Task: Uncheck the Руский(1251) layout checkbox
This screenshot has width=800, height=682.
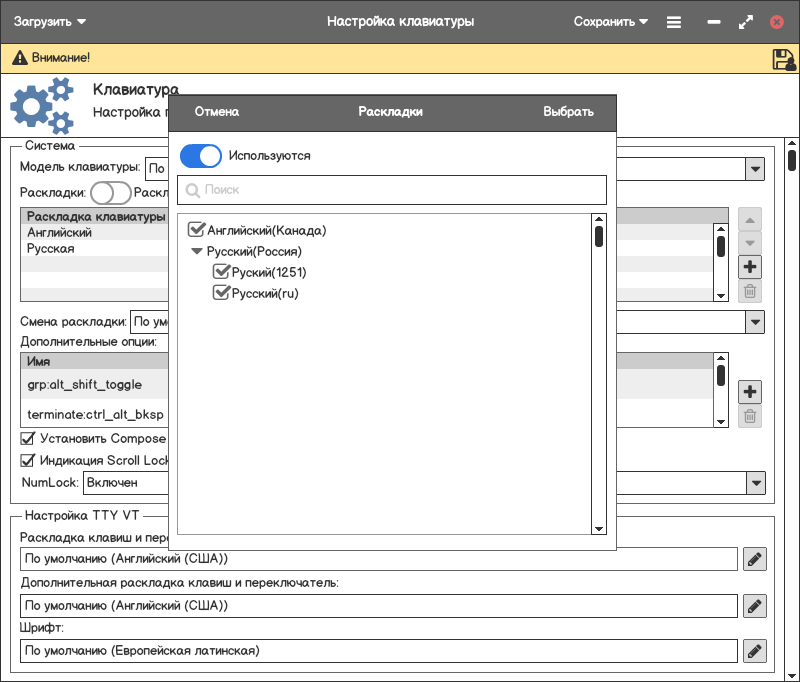Action: 222,272
